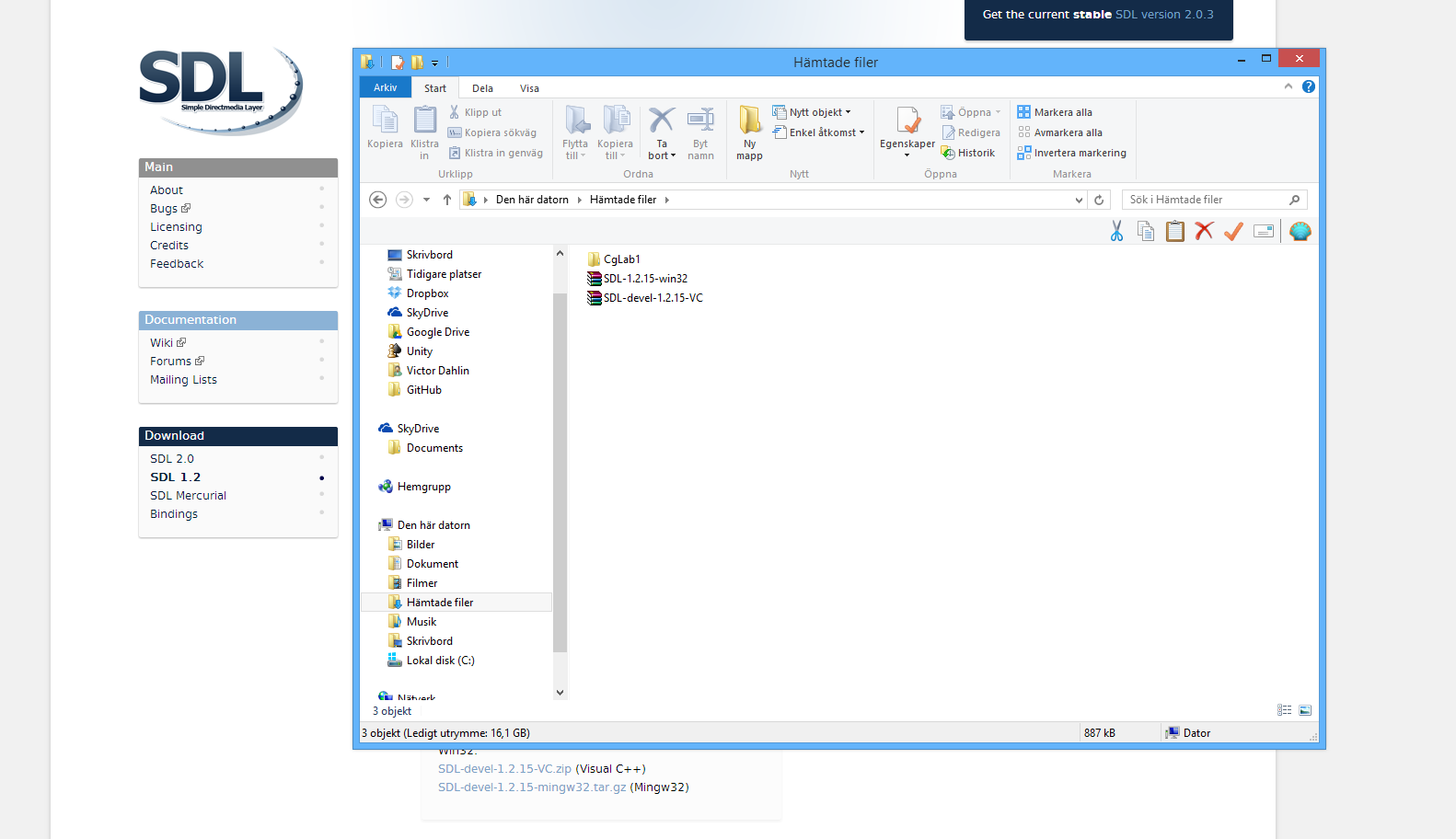Open the Kopiera till button

tap(615, 132)
